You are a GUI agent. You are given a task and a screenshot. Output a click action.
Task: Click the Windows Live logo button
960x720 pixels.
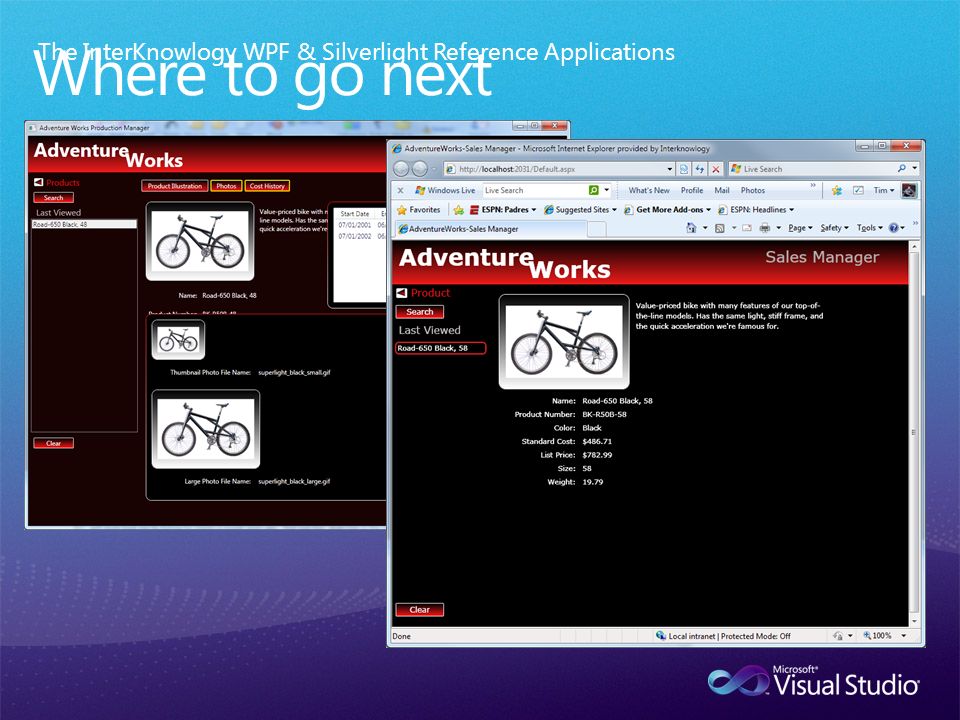(445, 190)
